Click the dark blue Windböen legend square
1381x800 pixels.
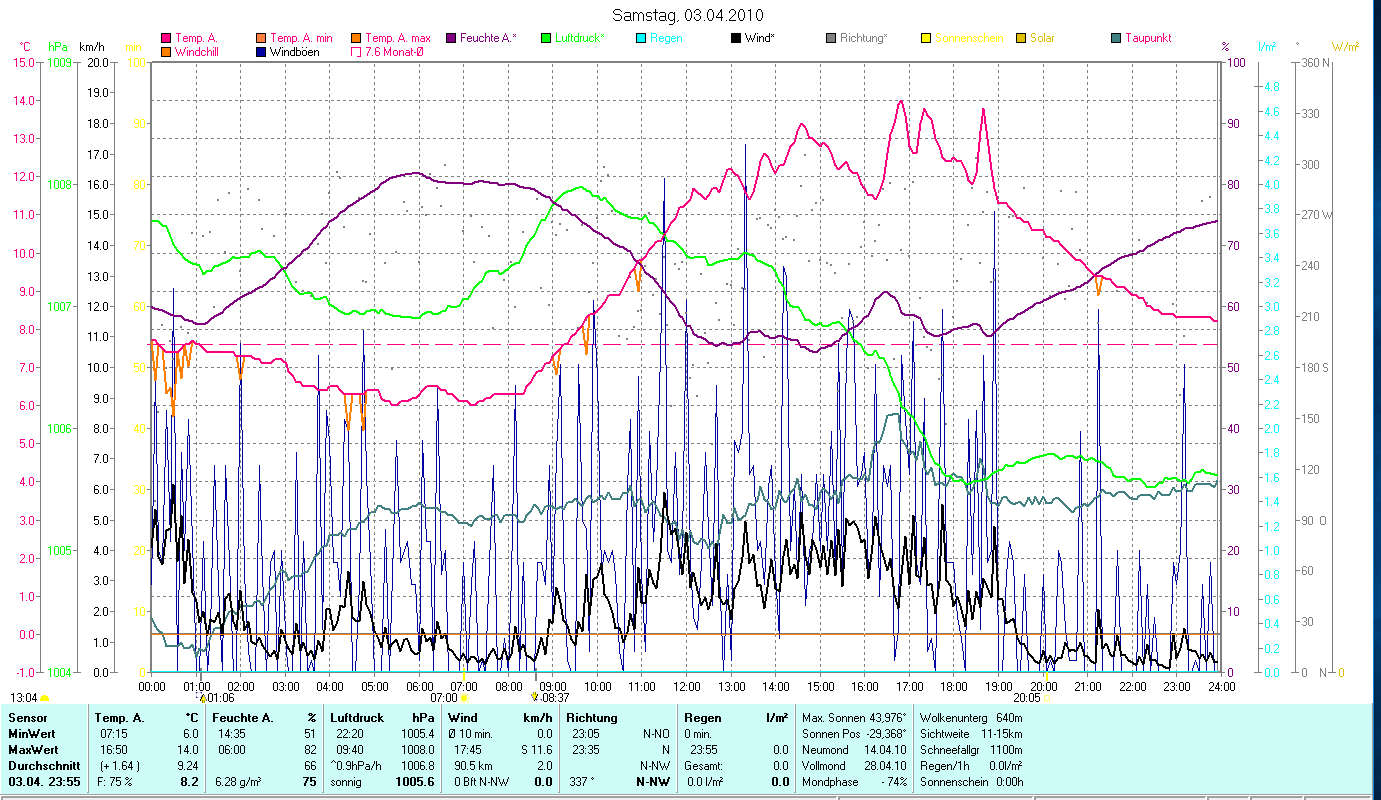260,51
